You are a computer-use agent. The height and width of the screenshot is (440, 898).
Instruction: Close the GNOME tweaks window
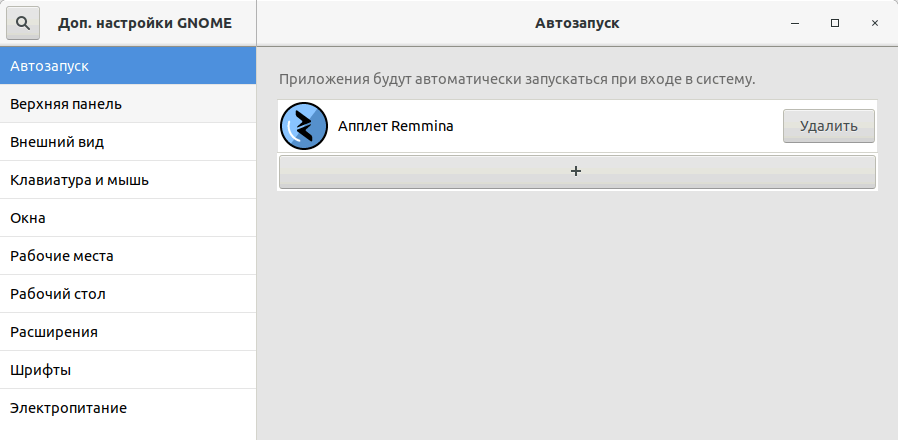(x=875, y=23)
